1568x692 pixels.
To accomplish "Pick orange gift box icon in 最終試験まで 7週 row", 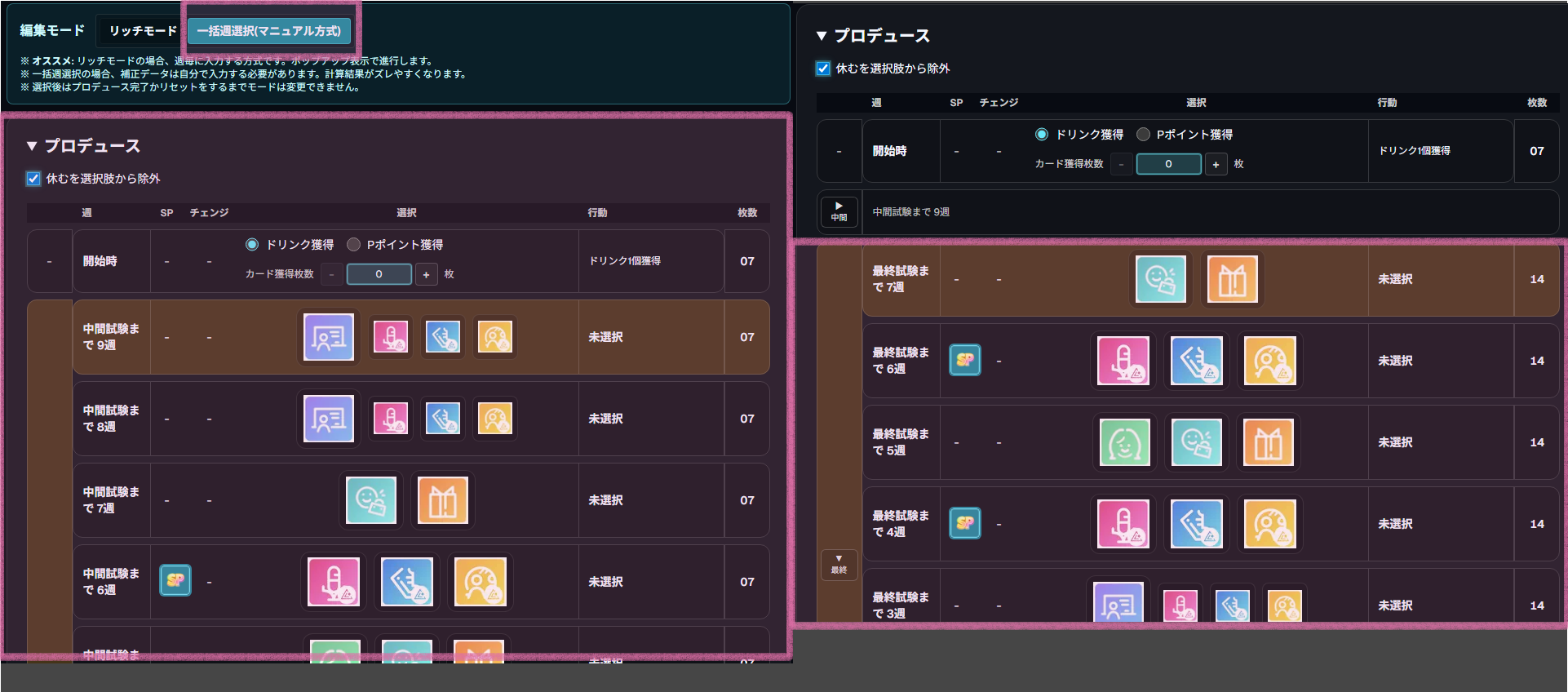I will click(1233, 279).
